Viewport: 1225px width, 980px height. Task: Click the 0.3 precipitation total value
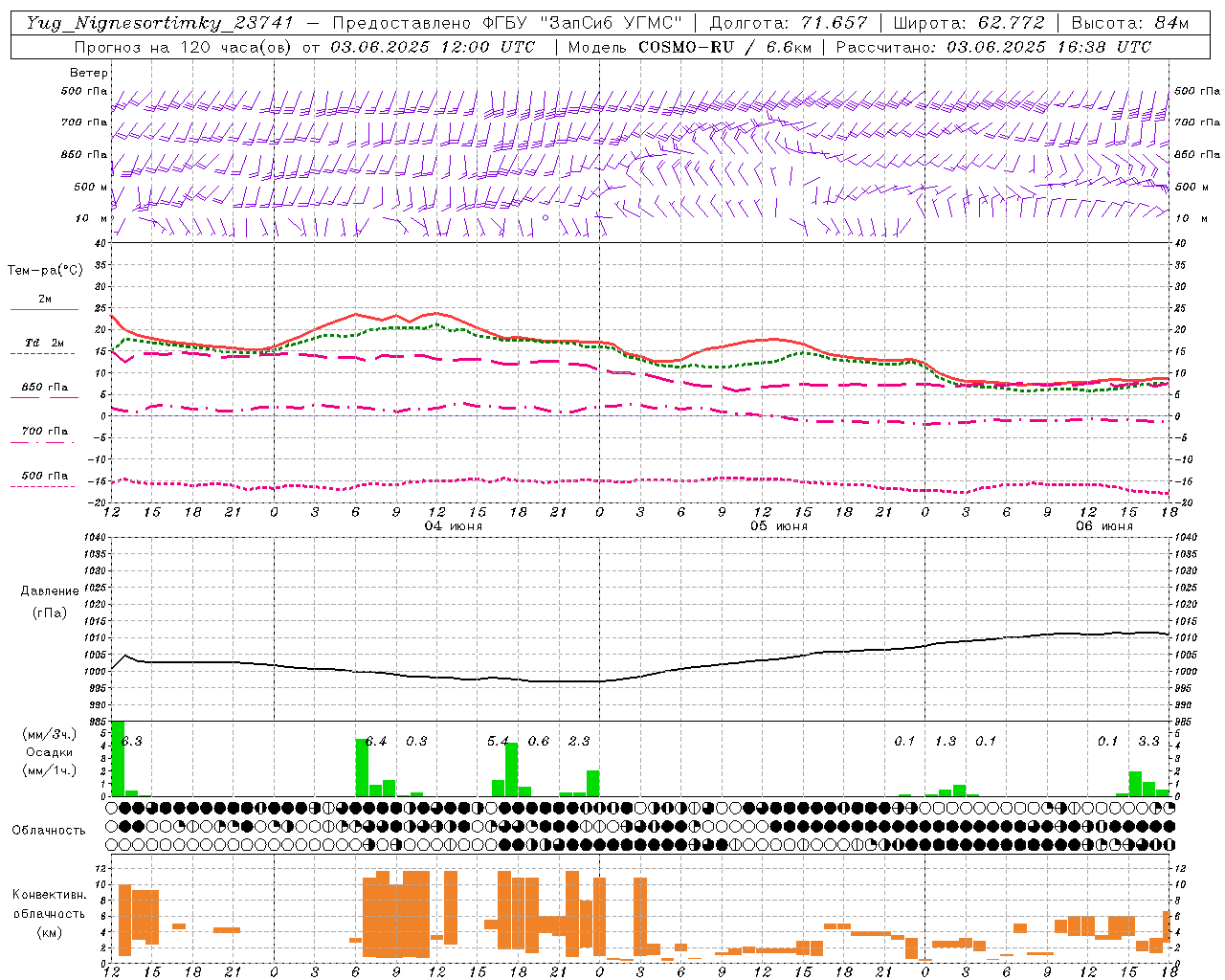416,741
